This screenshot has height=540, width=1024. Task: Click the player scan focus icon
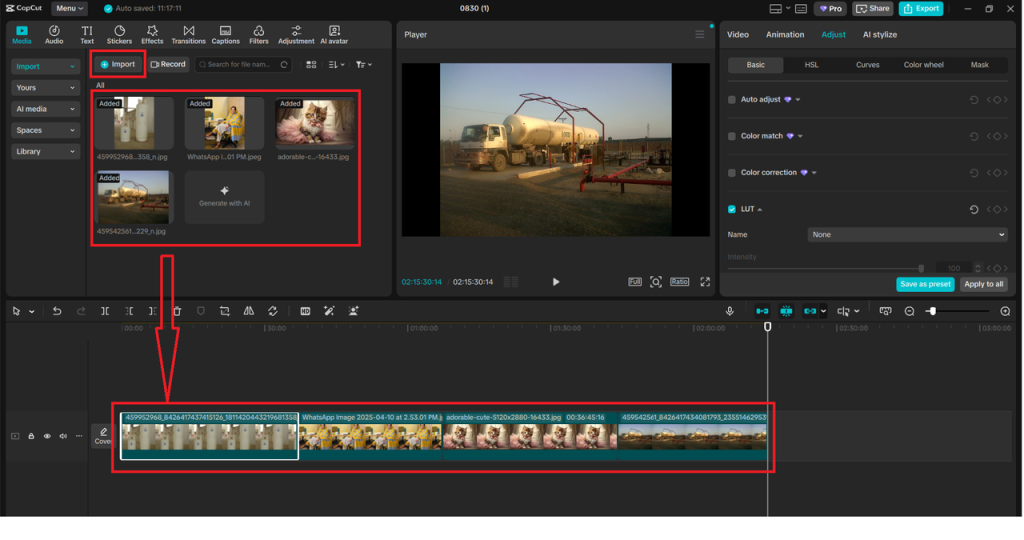[x=656, y=282]
